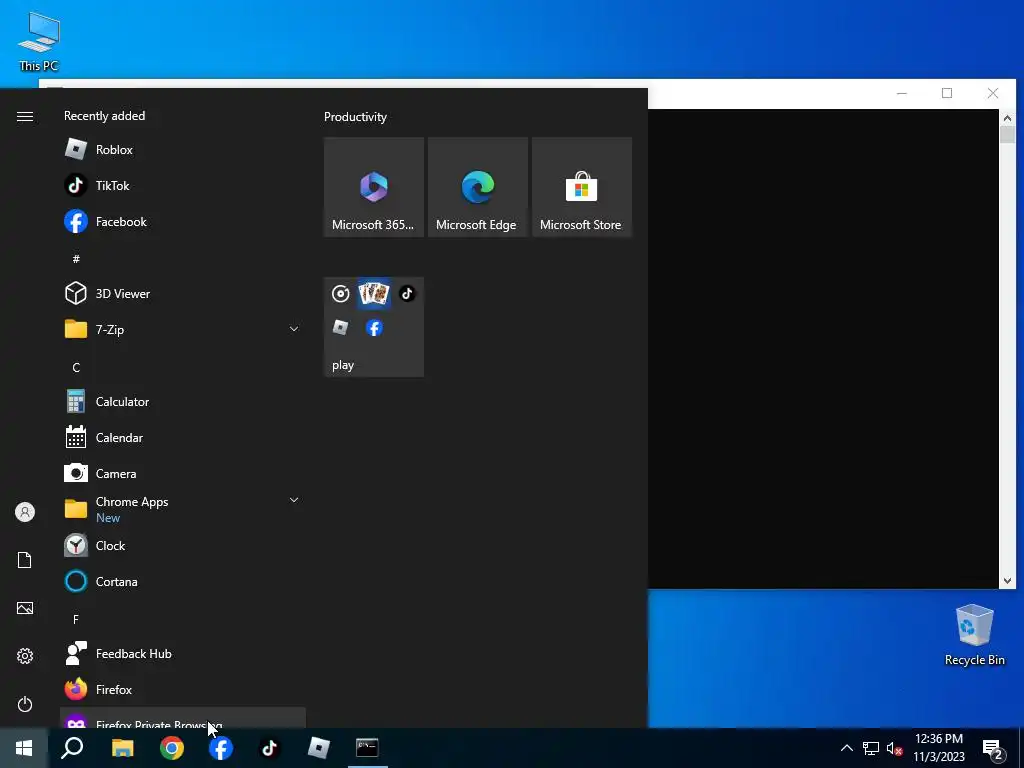Switch to Command Prompt on taskbar
Viewport: 1024px width, 768px height.
pyautogui.click(x=368, y=748)
